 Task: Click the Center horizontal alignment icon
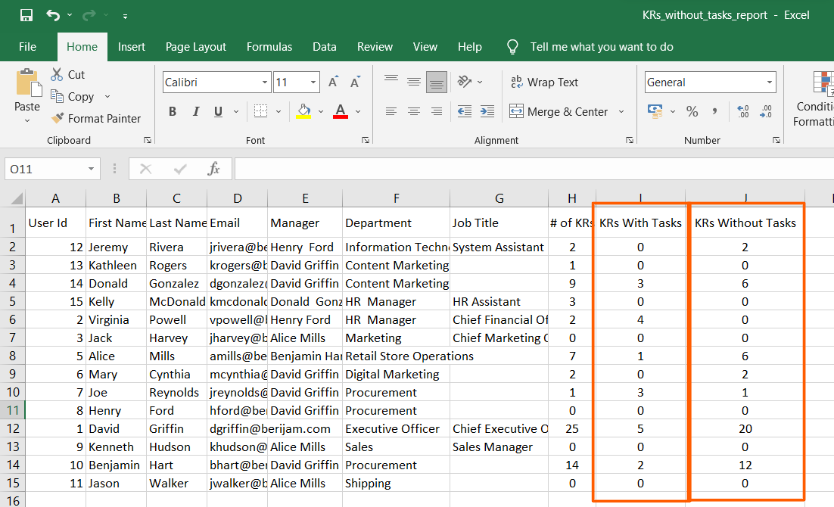pyautogui.click(x=413, y=112)
